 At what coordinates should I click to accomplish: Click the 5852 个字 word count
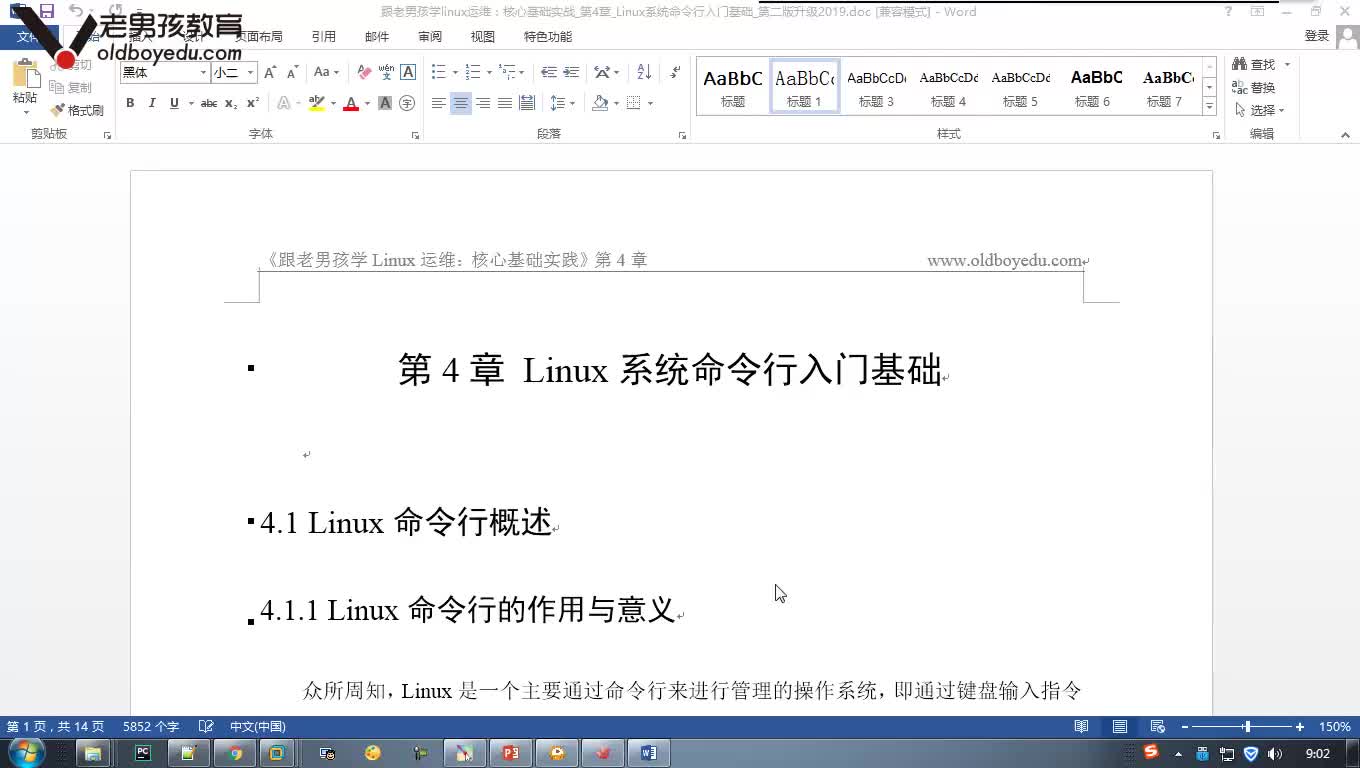point(151,727)
